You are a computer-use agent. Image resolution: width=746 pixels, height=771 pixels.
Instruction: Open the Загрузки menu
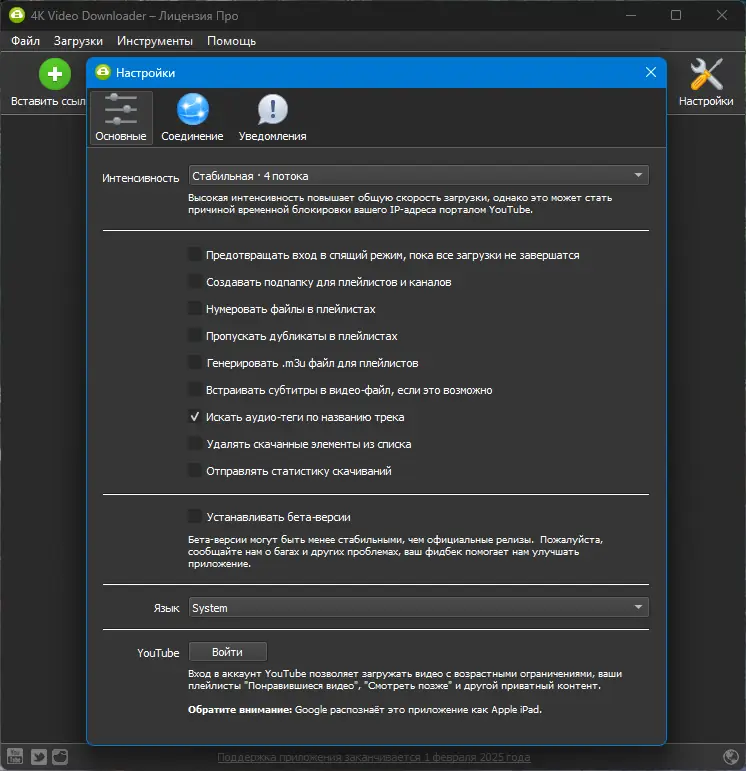click(78, 41)
